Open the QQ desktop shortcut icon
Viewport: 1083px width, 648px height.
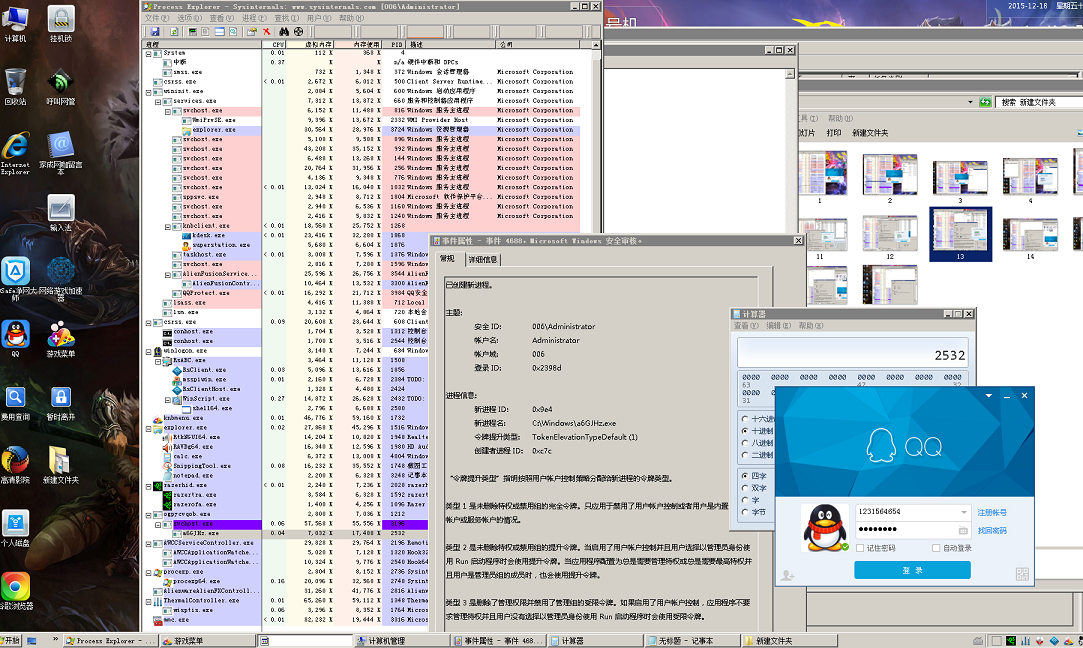15,339
